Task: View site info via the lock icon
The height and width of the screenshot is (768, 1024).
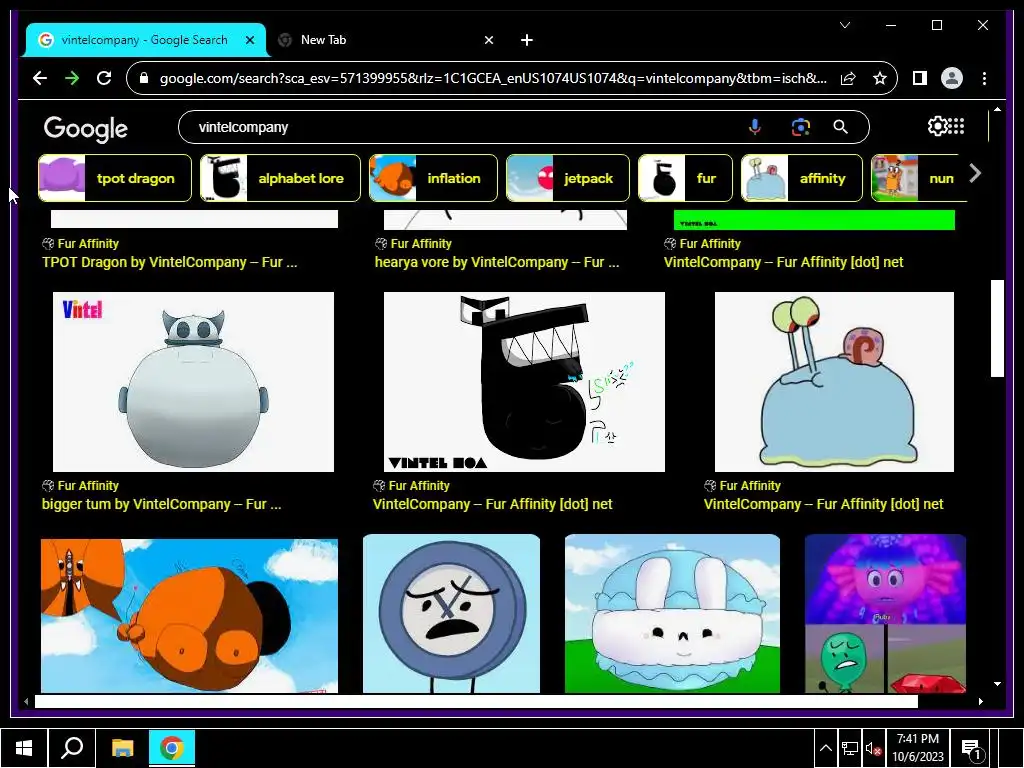Action: tap(144, 78)
